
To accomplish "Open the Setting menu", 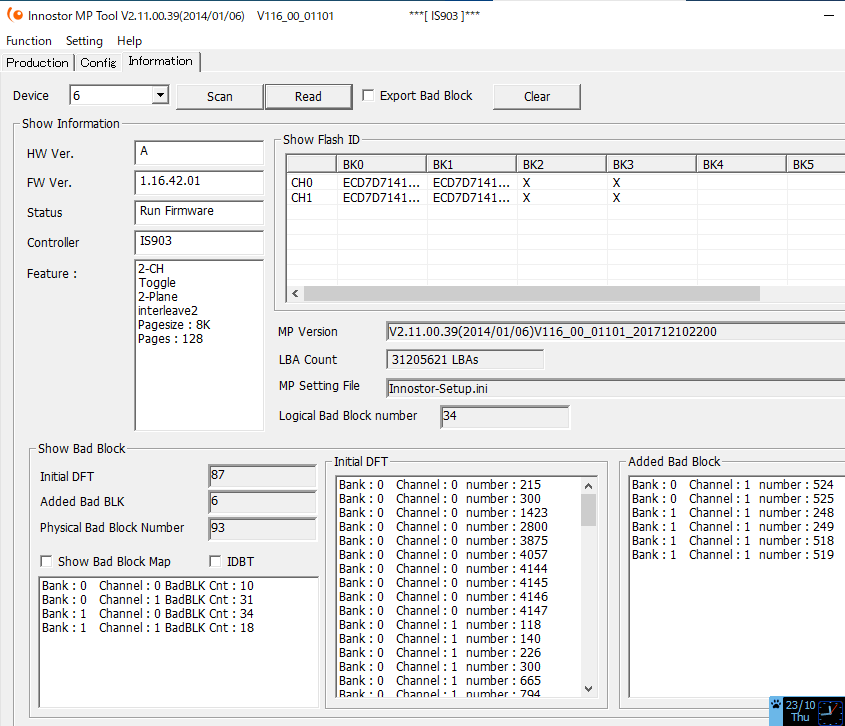I will coord(84,41).
